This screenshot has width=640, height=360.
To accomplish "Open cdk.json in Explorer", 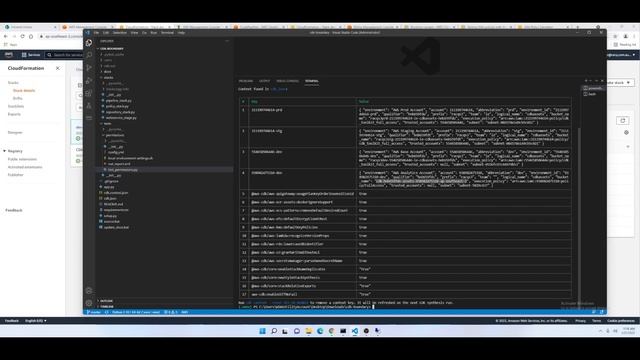I will click(110, 198).
